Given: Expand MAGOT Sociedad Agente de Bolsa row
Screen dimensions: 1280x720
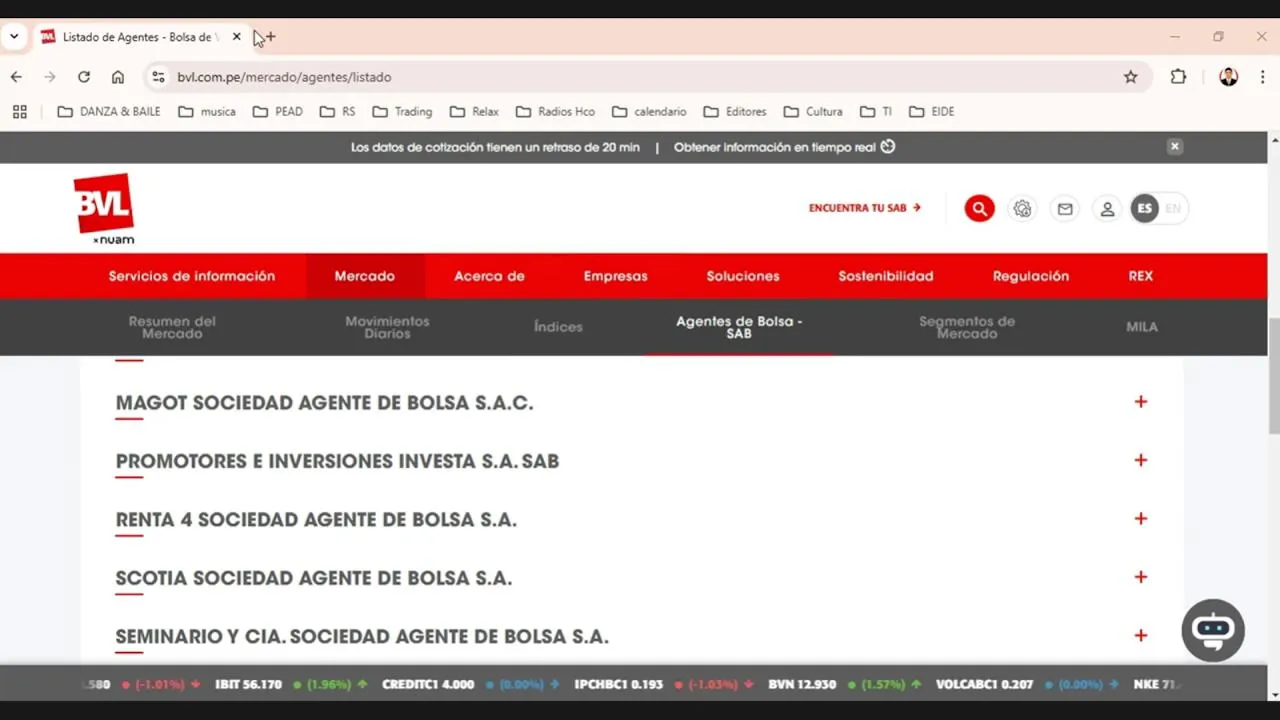Looking at the screenshot, I should 631,403.
